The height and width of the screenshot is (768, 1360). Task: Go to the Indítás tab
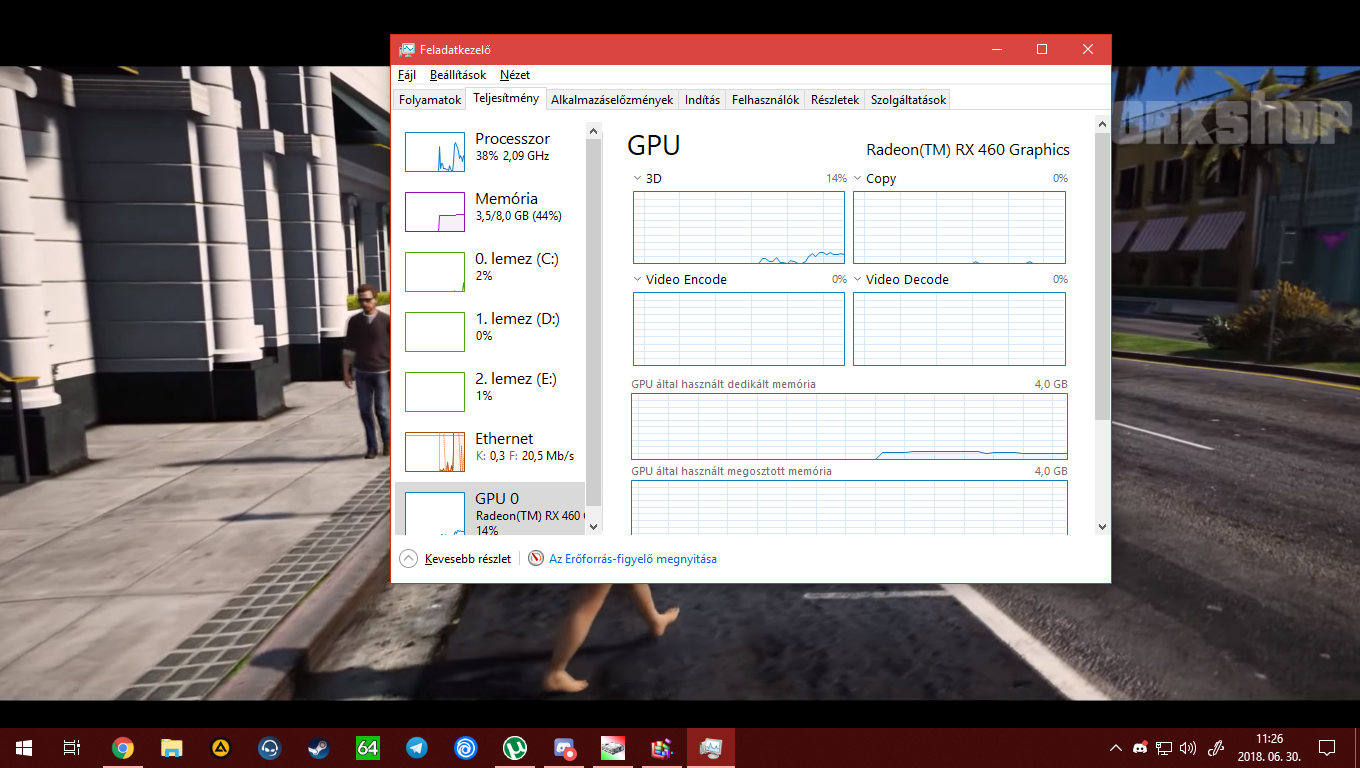(702, 100)
